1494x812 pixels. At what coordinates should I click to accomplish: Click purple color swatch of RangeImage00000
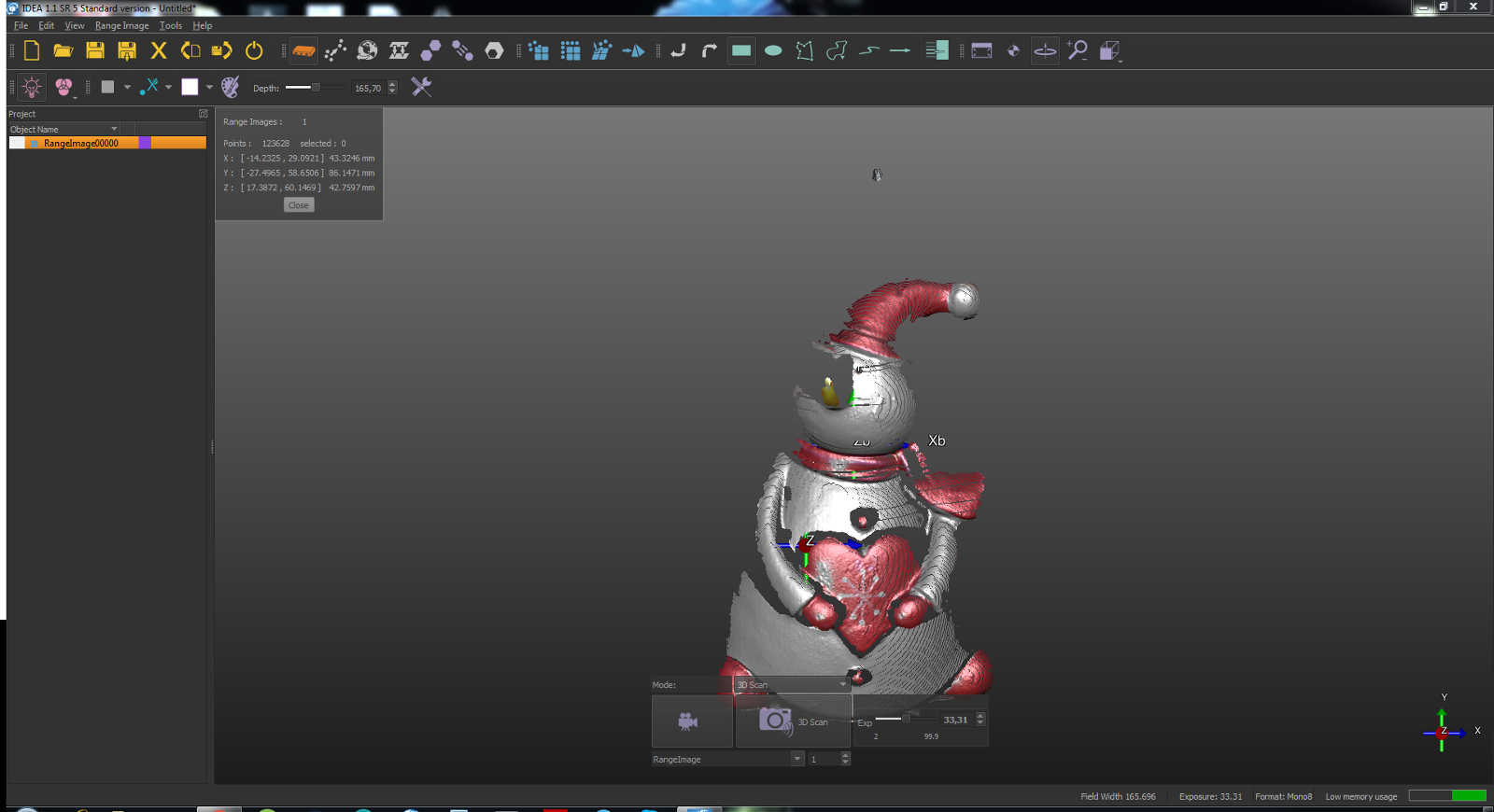tap(145, 143)
